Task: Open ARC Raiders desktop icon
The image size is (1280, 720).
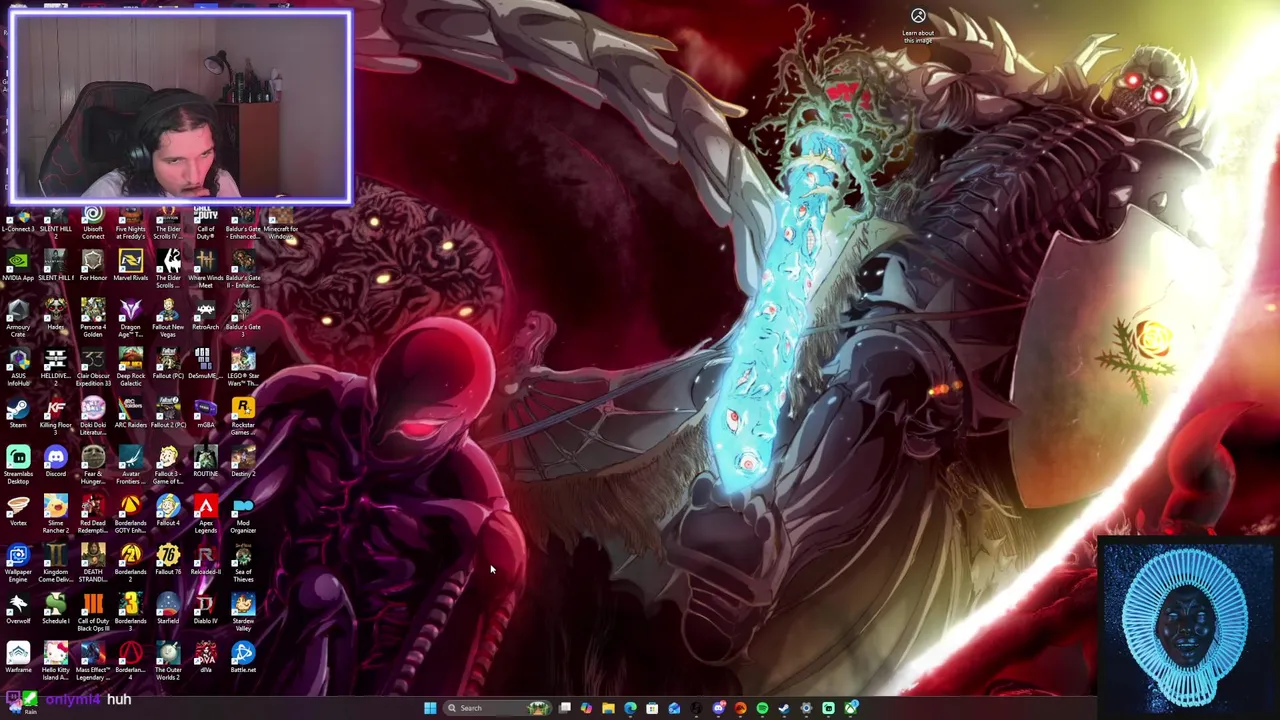Action: coord(130,413)
